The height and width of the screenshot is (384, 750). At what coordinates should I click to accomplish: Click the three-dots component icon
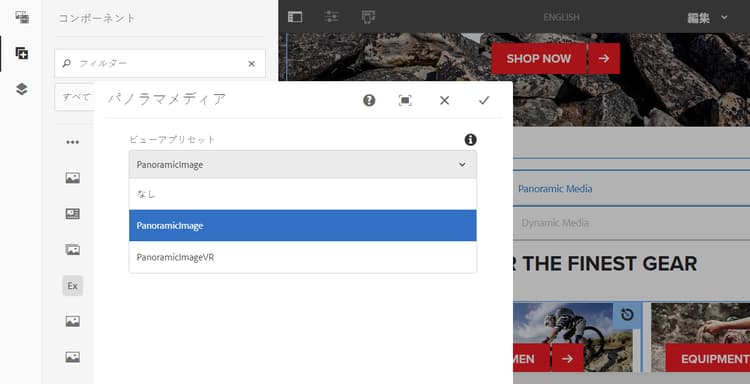(x=73, y=142)
